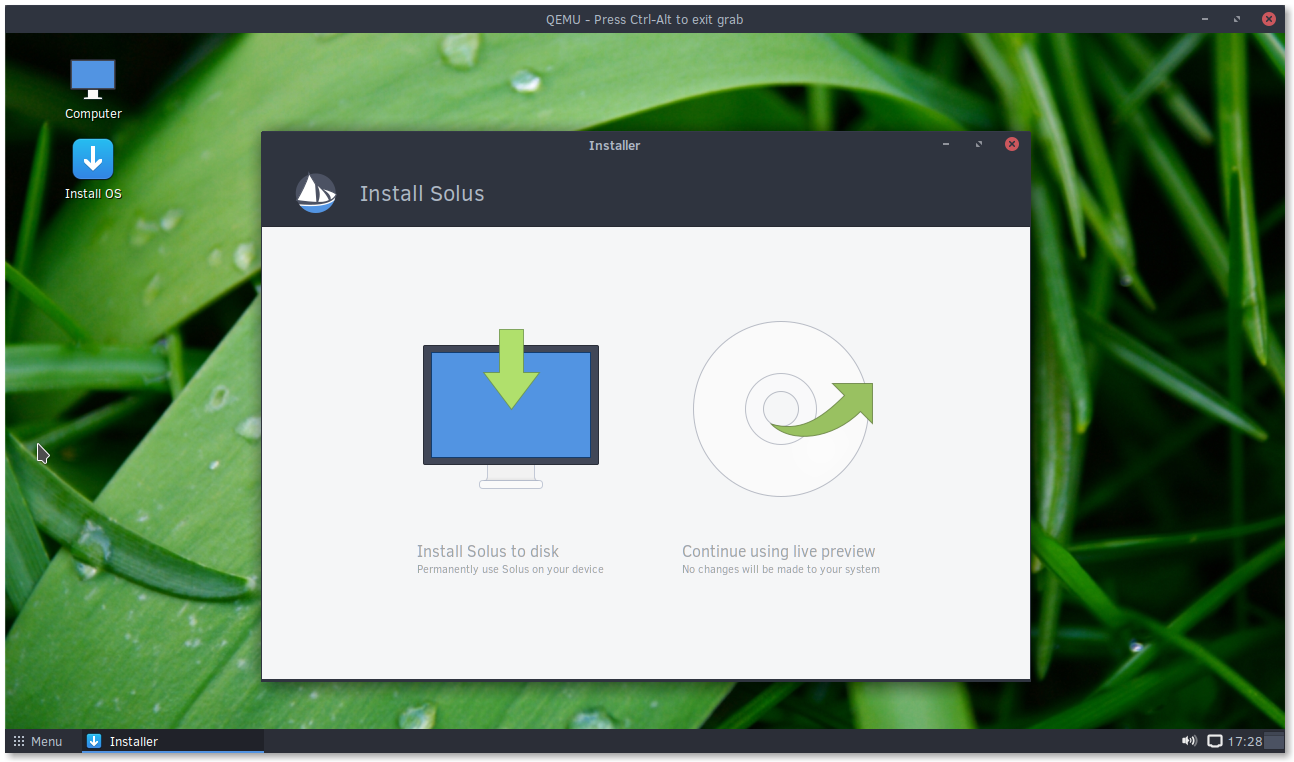Open the Install OS desktop shortcut
Image resolution: width=1294 pixels, height=762 pixels.
(93, 169)
